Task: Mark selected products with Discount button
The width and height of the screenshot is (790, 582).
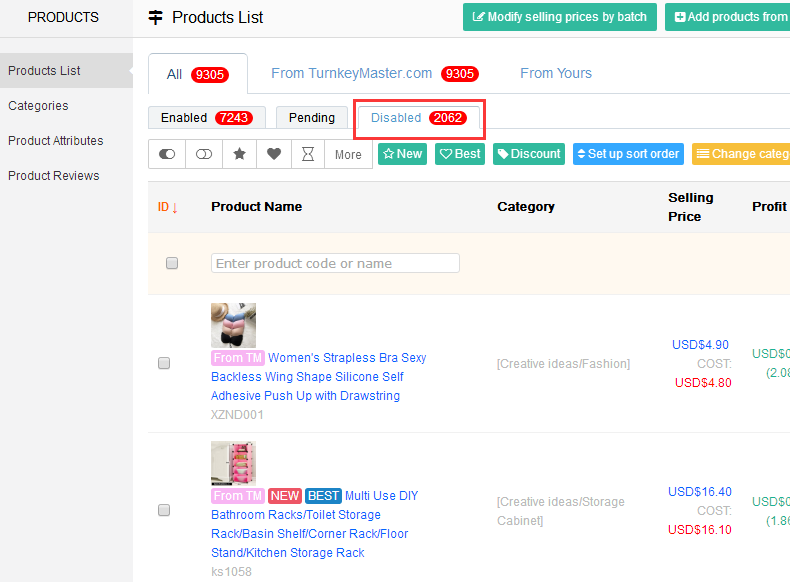Action: tap(528, 154)
